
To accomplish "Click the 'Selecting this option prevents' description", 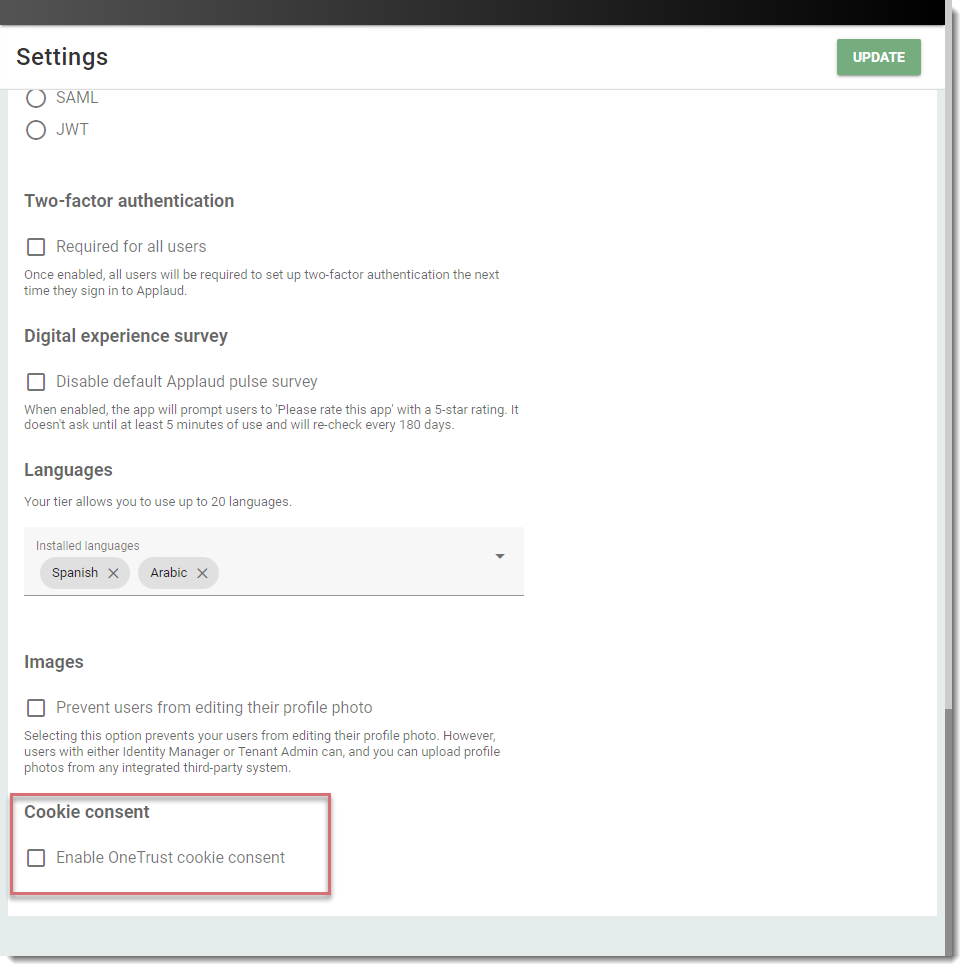I will 262,752.
